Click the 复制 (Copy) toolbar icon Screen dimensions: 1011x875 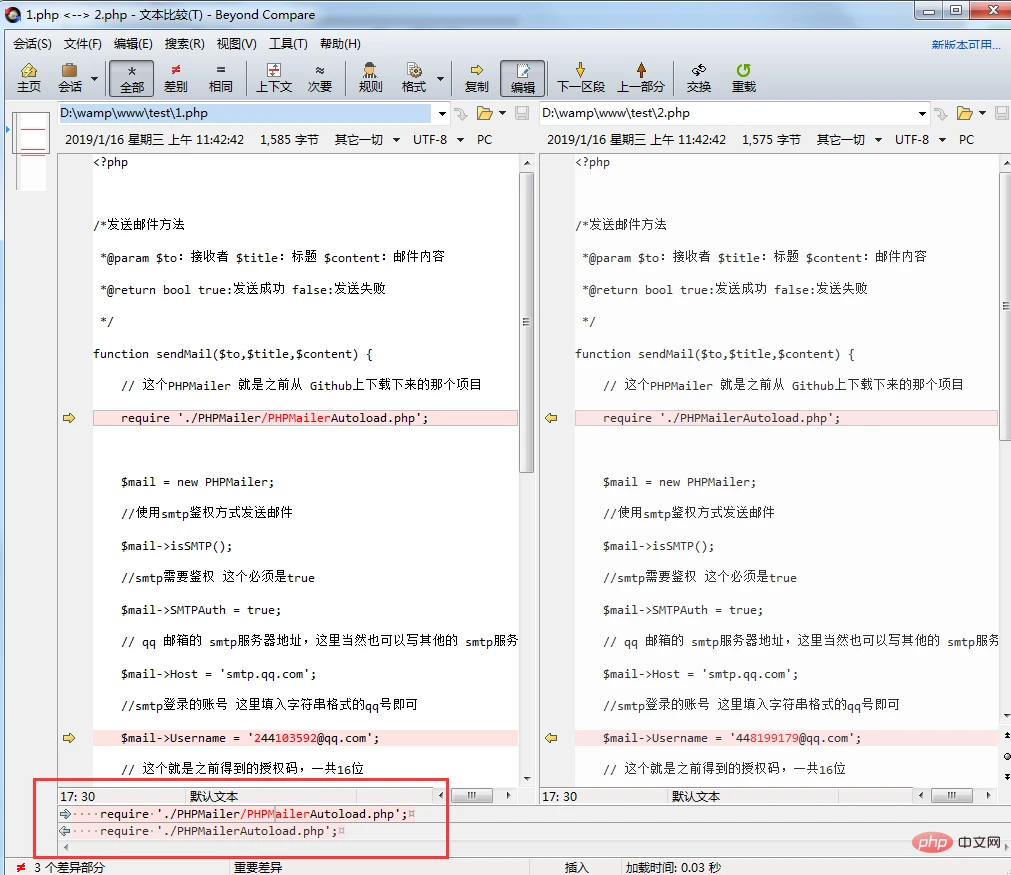[477, 78]
